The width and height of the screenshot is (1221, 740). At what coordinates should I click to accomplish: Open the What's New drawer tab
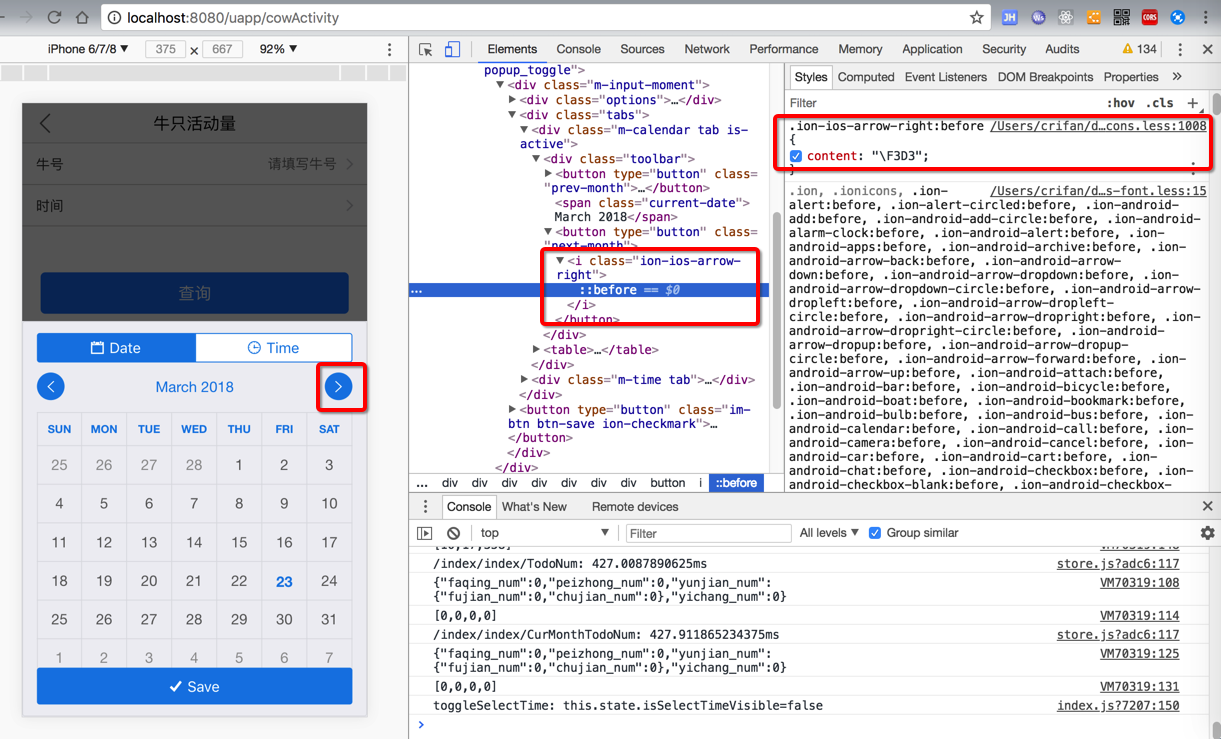(x=534, y=507)
